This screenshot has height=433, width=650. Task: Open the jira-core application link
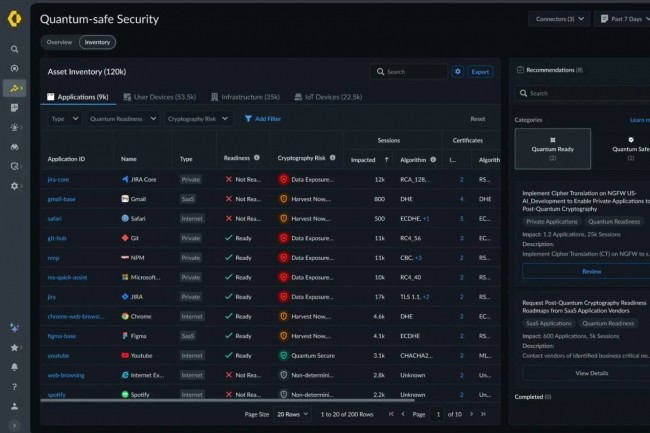[58, 179]
